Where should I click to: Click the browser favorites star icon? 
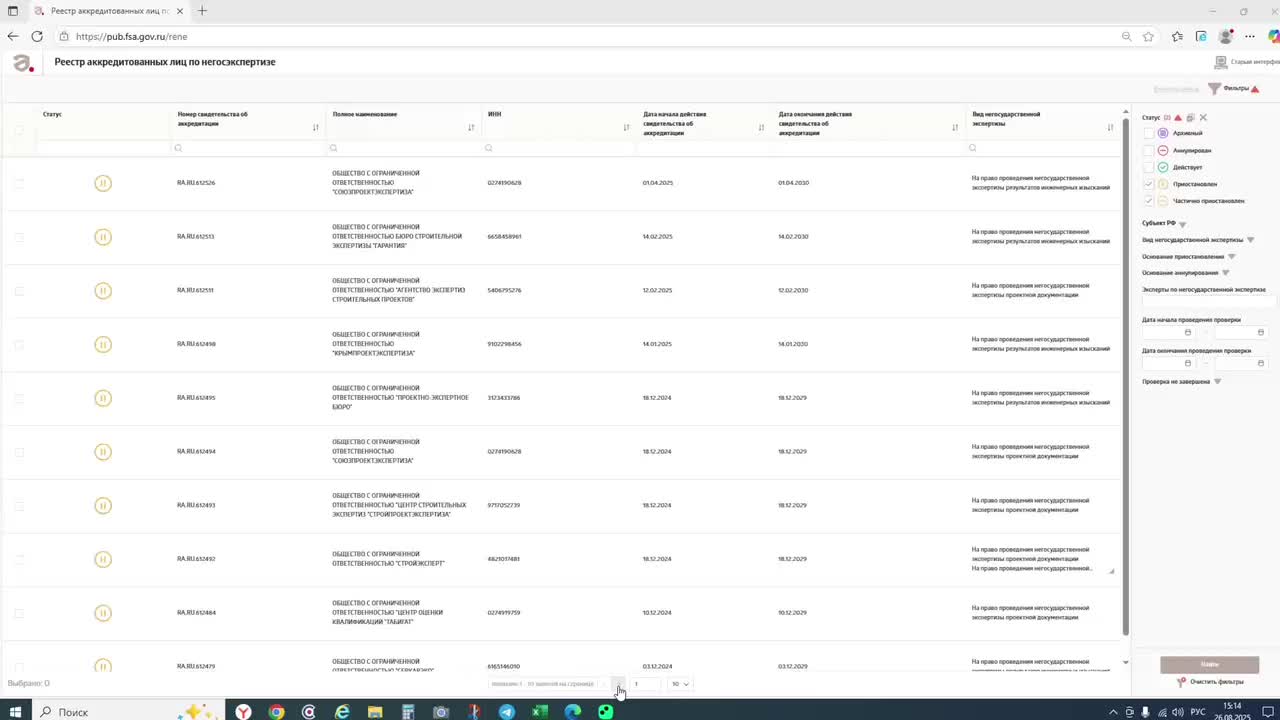pos(1148,36)
